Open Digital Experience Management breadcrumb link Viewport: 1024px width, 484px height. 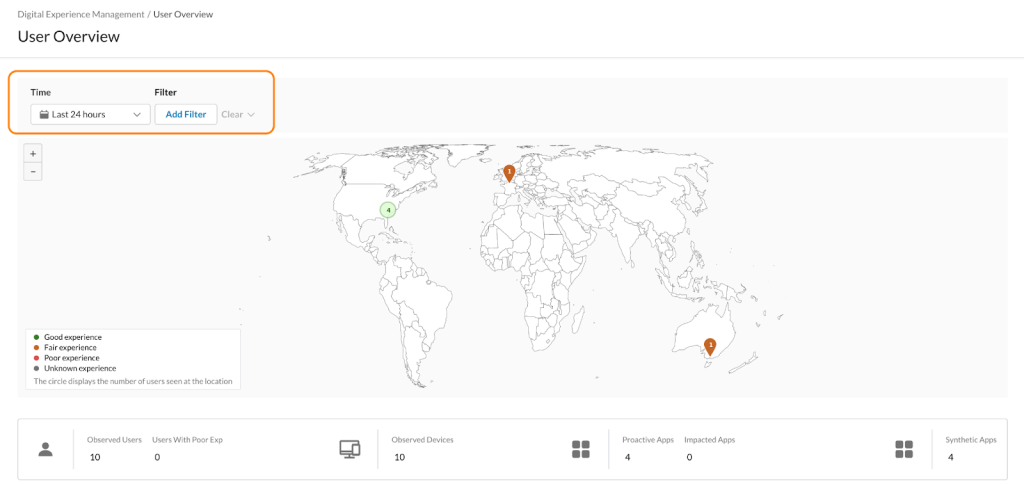80,14
